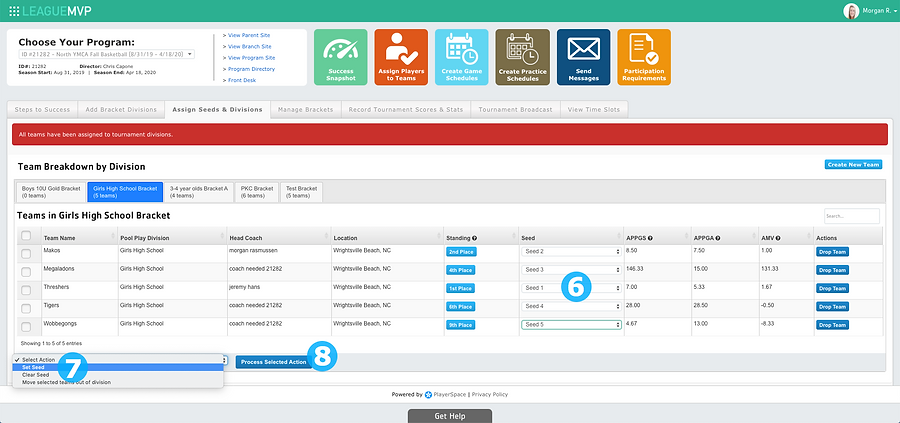Open Participation Requirements tile
The width and height of the screenshot is (900, 423).
coord(644,57)
